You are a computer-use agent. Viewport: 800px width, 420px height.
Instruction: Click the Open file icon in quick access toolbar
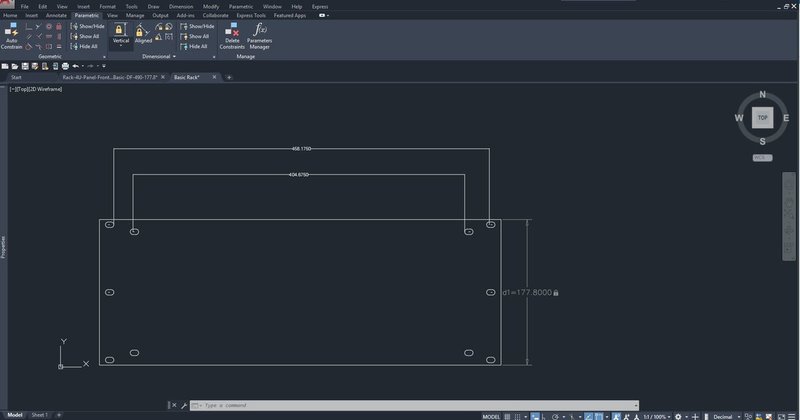(15, 66)
